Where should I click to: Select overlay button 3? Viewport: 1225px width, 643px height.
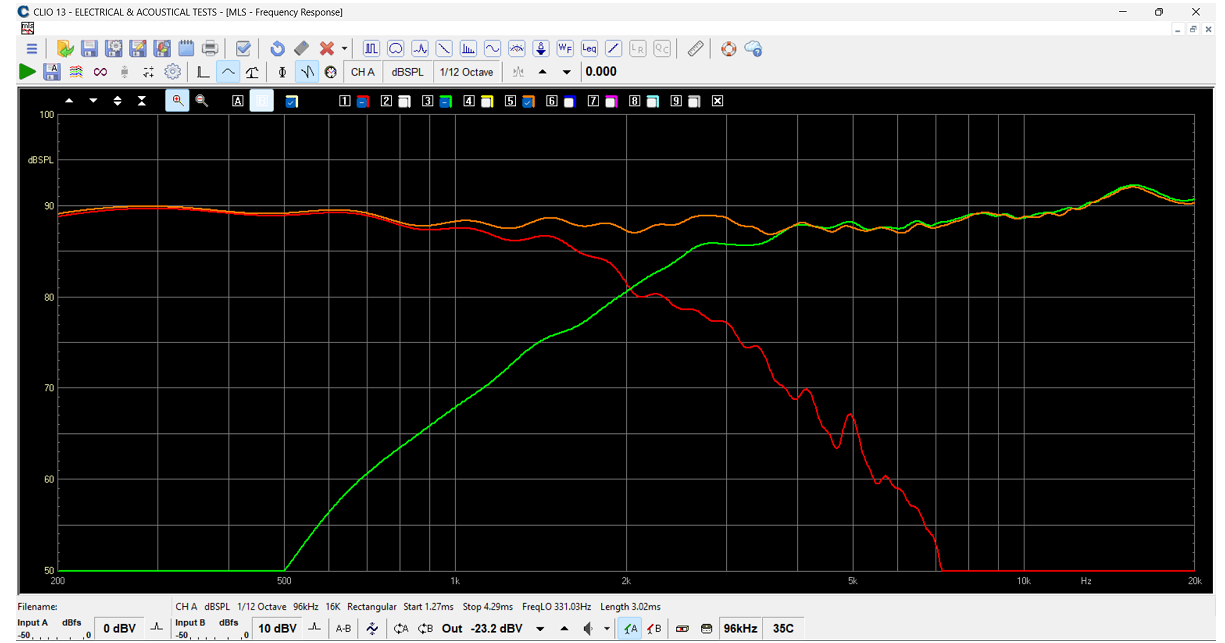[x=427, y=101]
